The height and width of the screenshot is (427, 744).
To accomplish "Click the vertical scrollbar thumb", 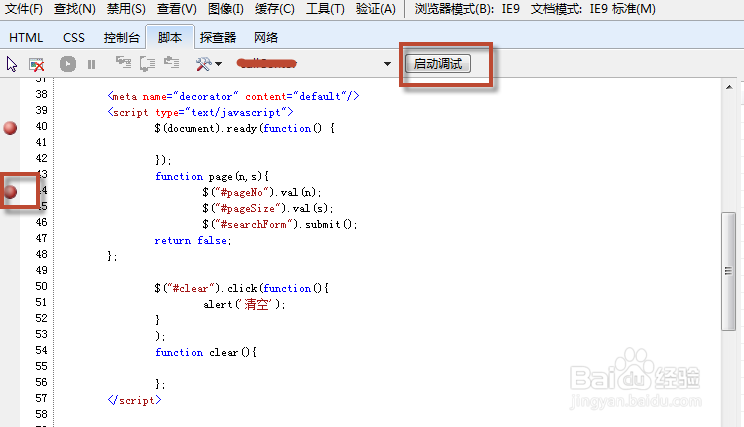I will tap(728, 271).
